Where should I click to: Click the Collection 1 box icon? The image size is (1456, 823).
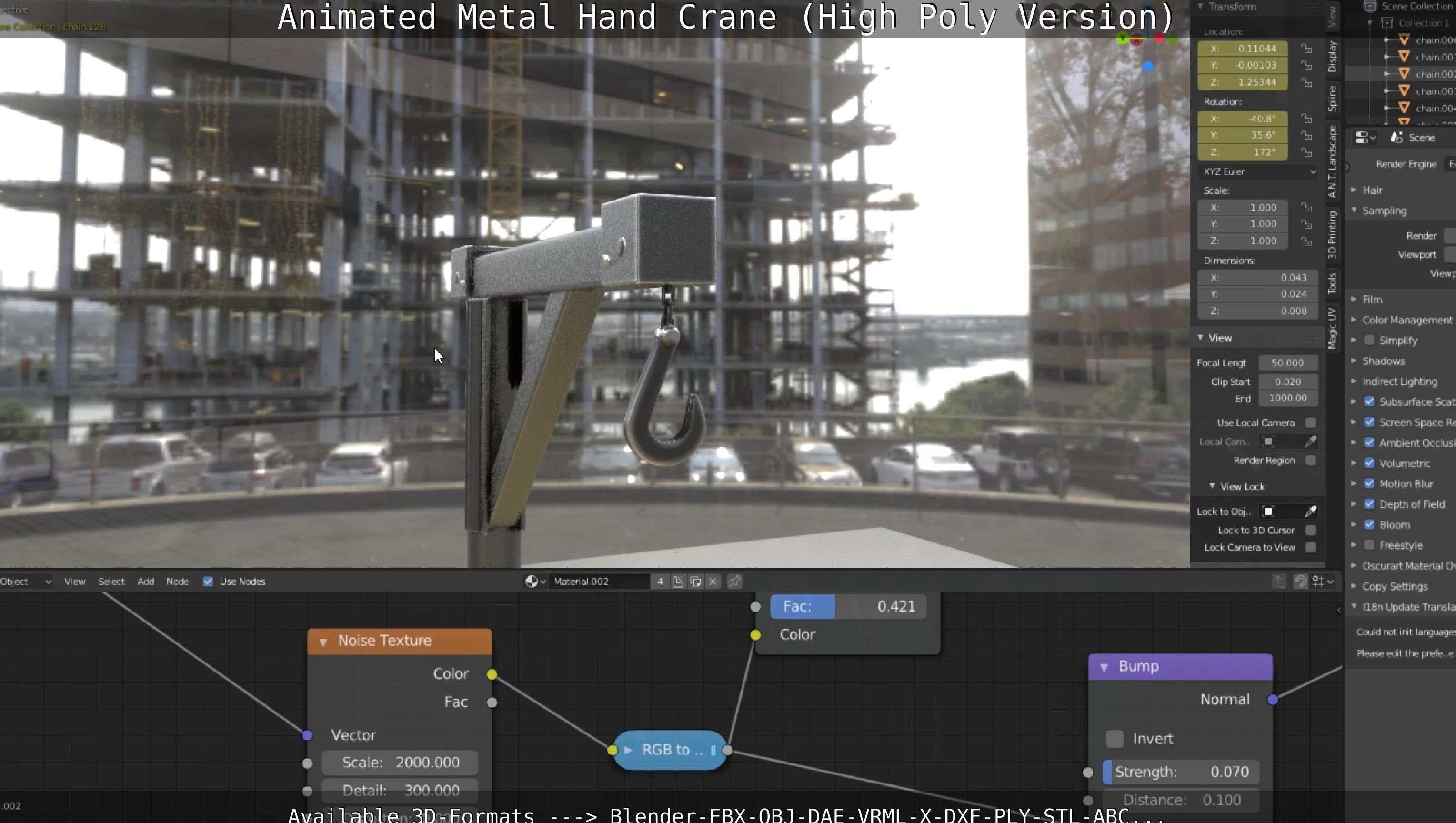coord(1387,23)
